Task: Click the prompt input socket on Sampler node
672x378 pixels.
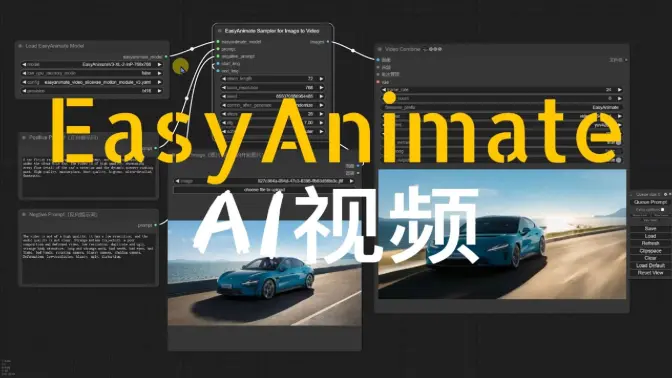Action: pos(218,49)
